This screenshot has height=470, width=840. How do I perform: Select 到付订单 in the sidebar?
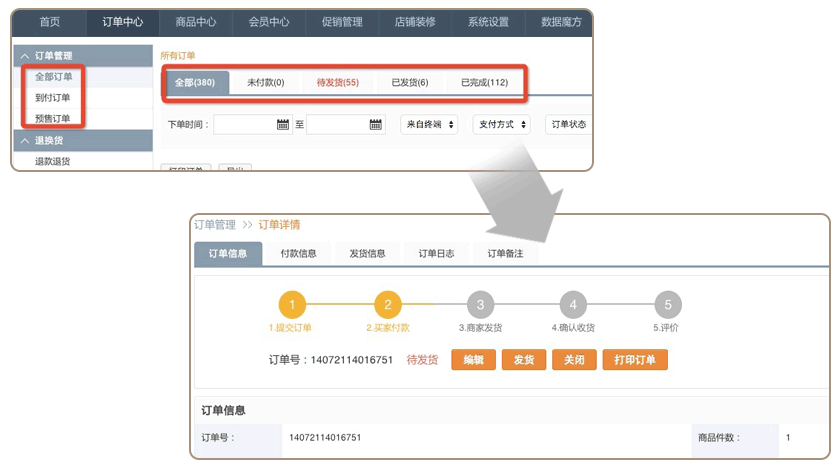click(x=52, y=98)
